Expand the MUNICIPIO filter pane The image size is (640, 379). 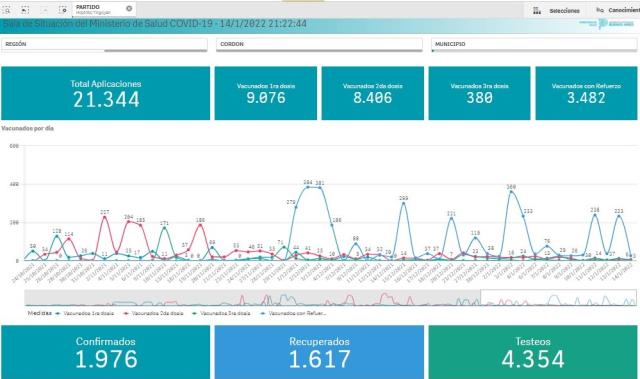pos(534,44)
